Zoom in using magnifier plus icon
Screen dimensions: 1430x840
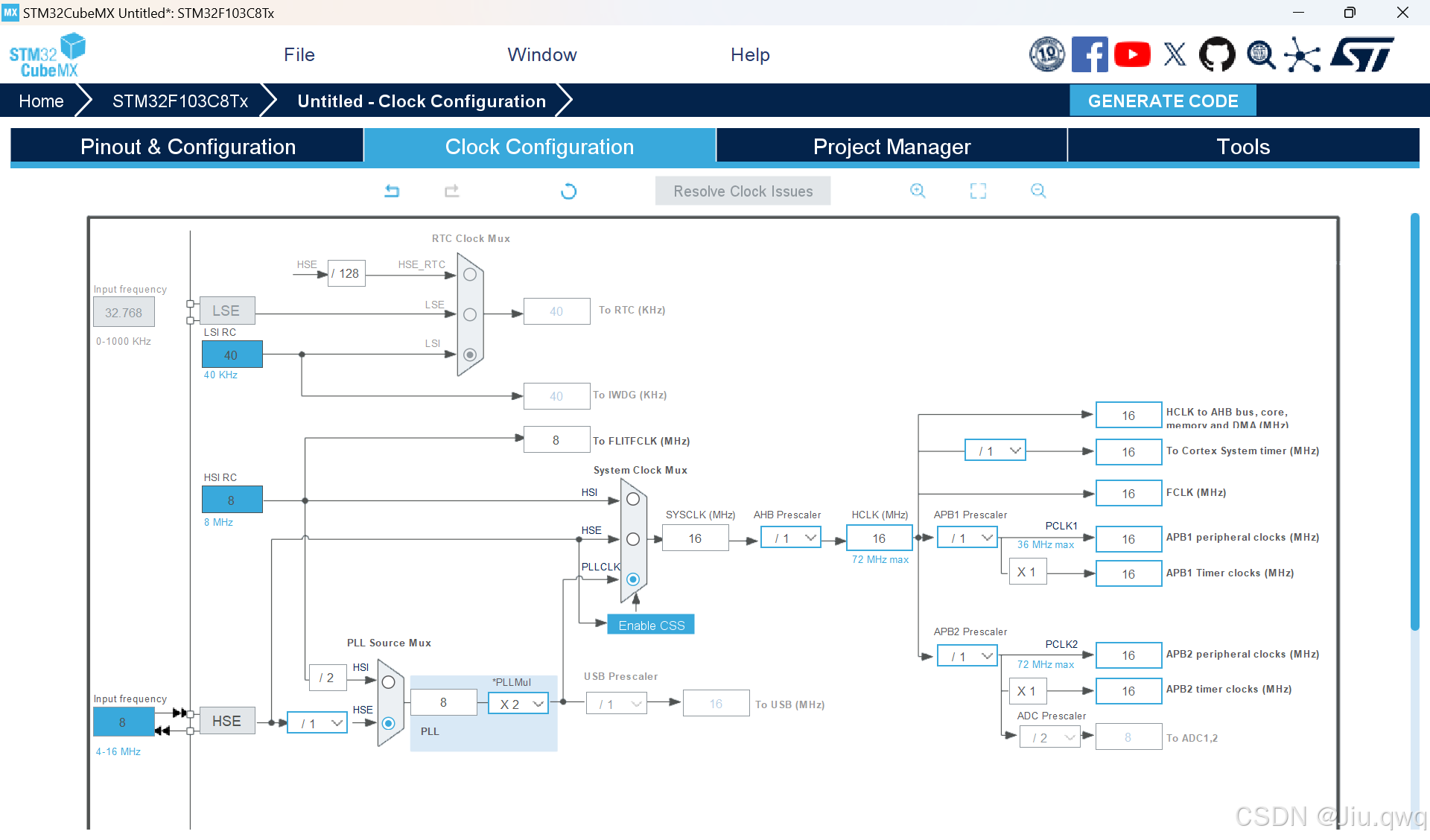point(918,191)
